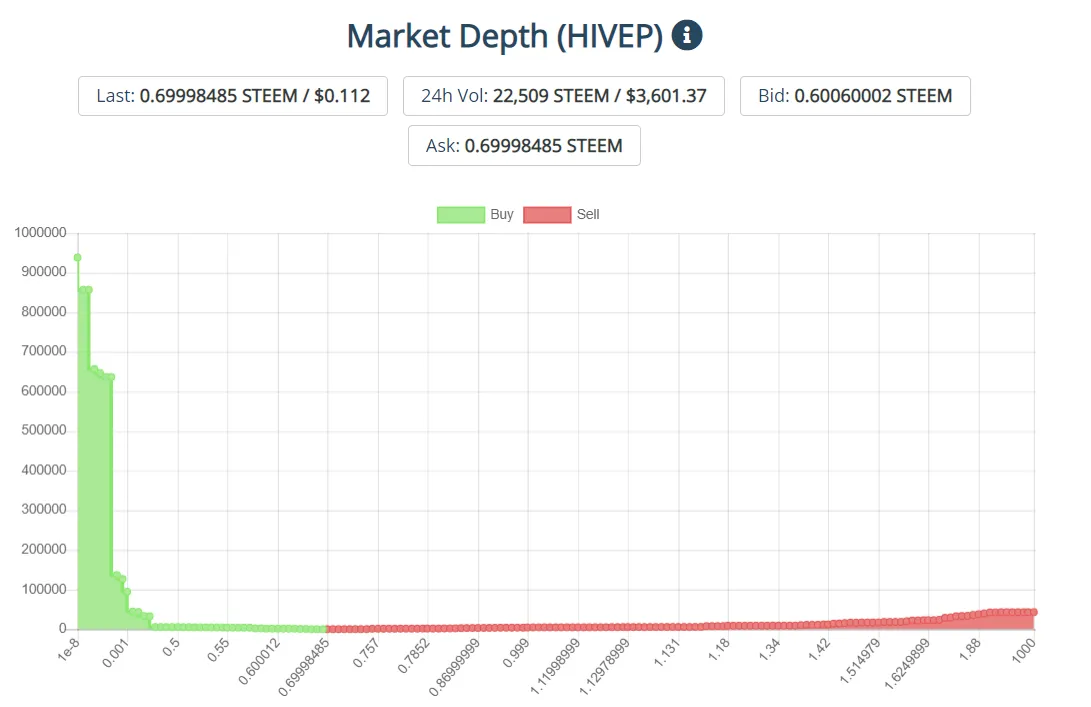
Task: Click y-axis label 900000
Action: (x=44, y=272)
